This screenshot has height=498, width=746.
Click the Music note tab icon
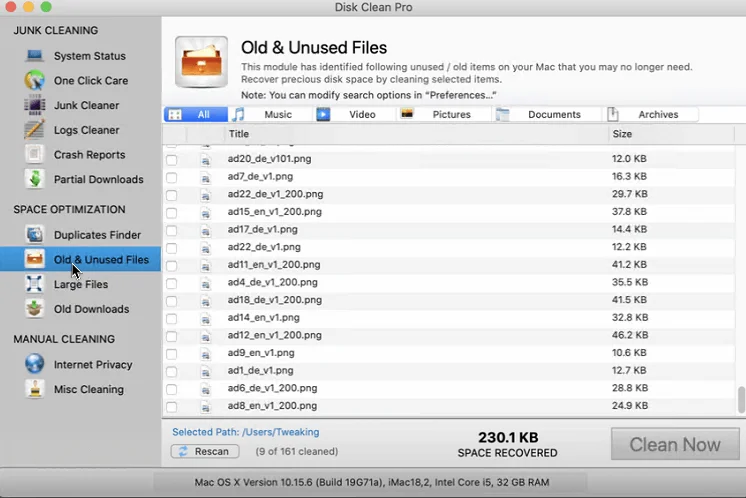238,114
